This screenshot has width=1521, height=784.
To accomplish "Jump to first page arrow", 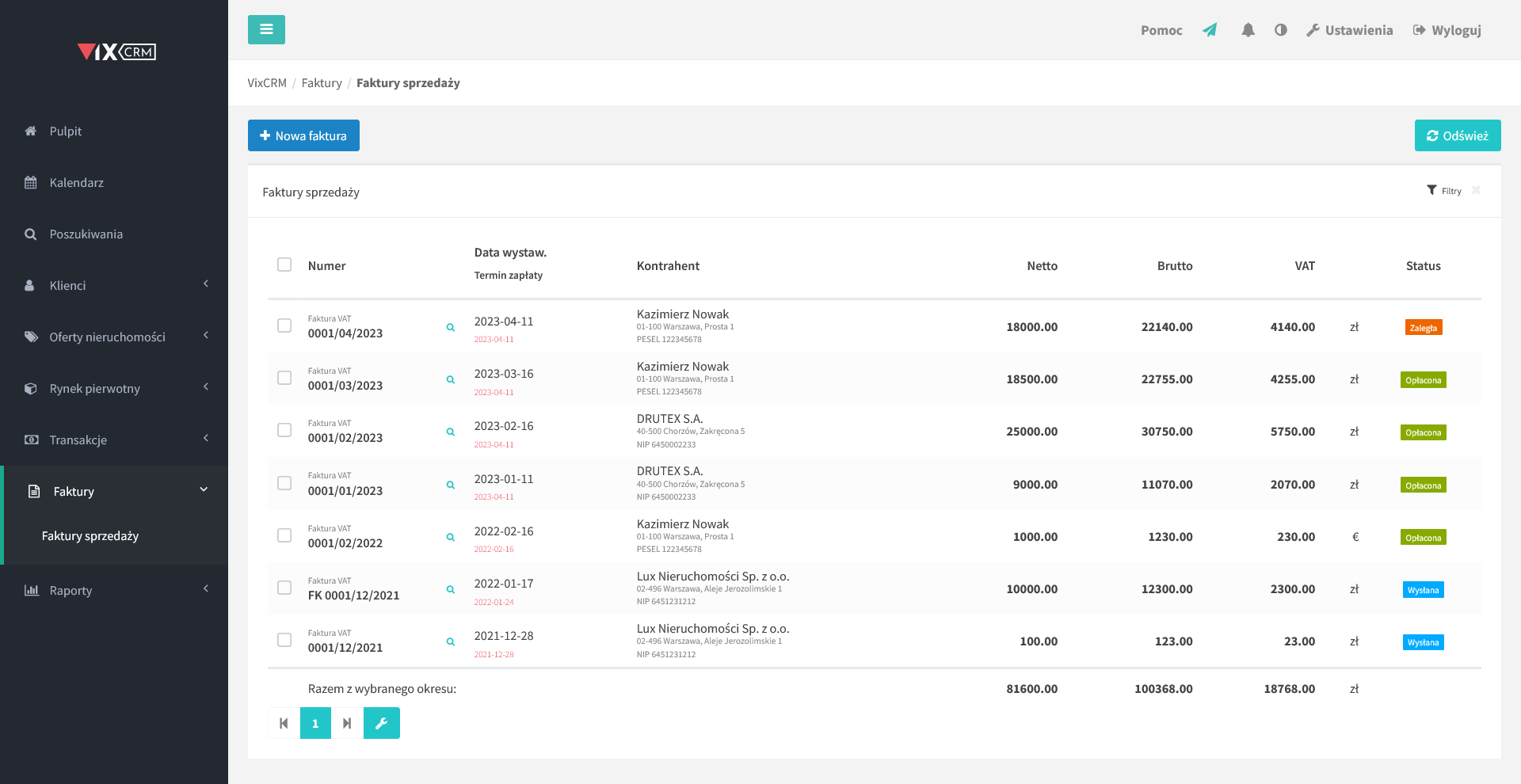I will [284, 723].
